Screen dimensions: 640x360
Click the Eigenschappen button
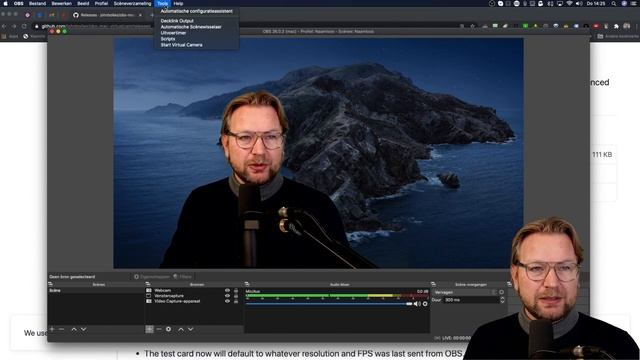[x=152, y=276]
